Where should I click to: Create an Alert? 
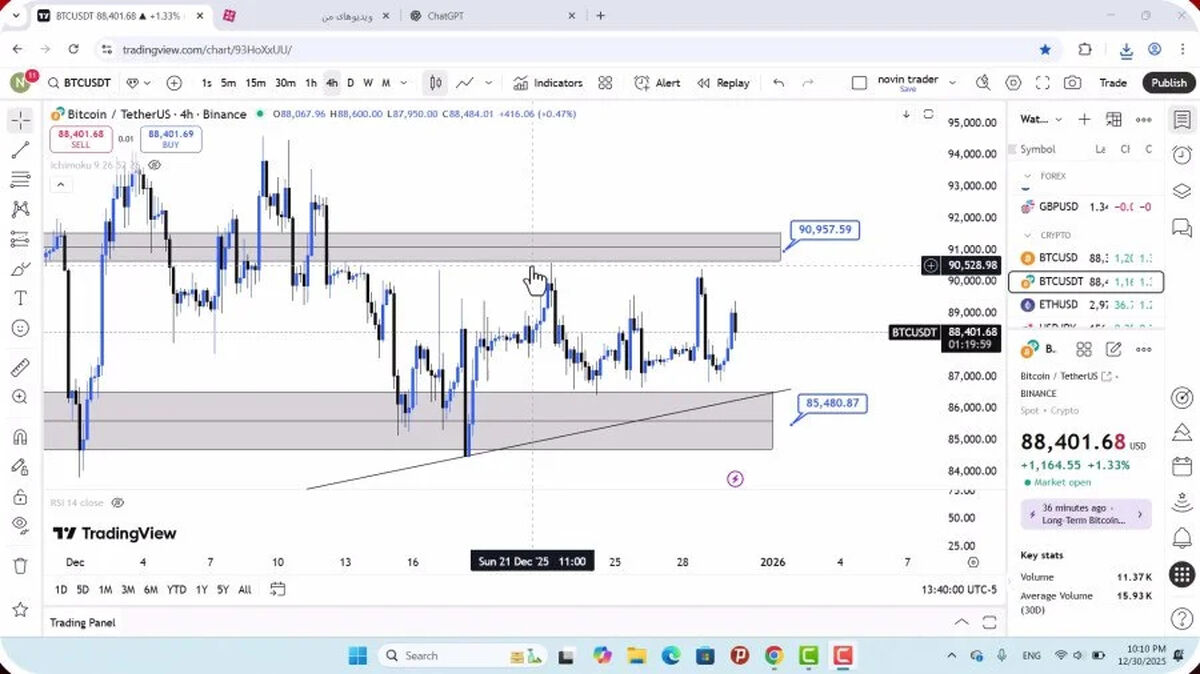point(657,83)
